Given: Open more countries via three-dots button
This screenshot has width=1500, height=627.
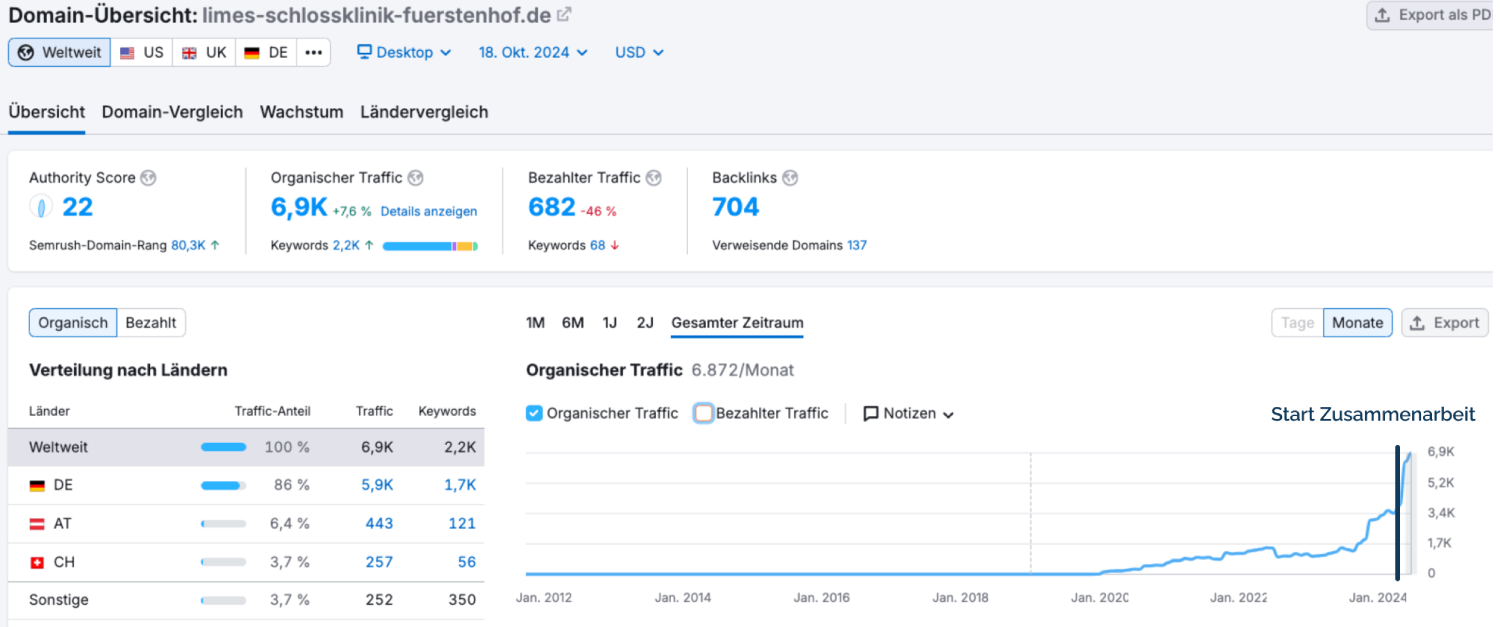Looking at the screenshot, I should (x=313, y=53).
